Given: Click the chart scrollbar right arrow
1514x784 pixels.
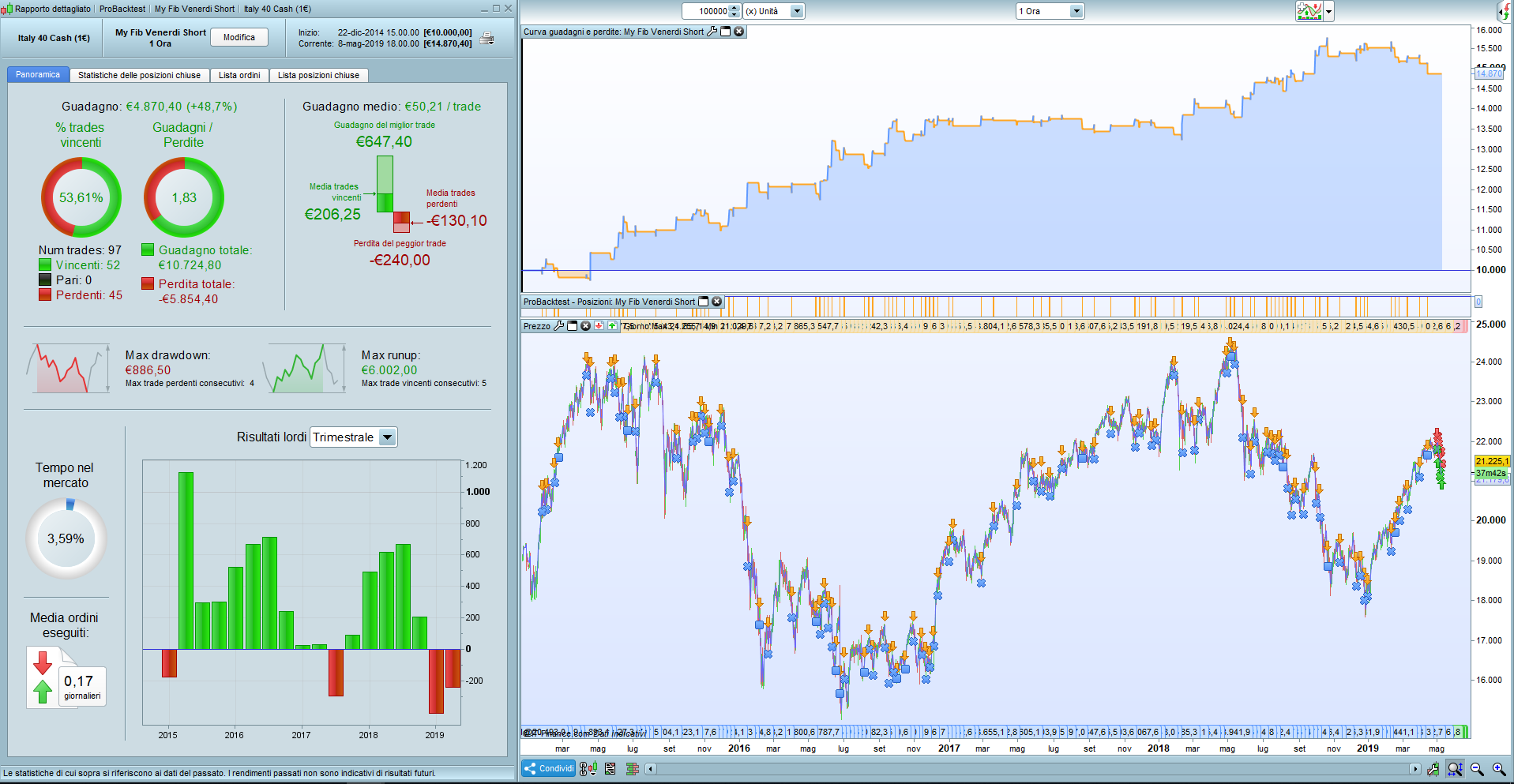Looking at the screenshot, I should (1415, 768).
